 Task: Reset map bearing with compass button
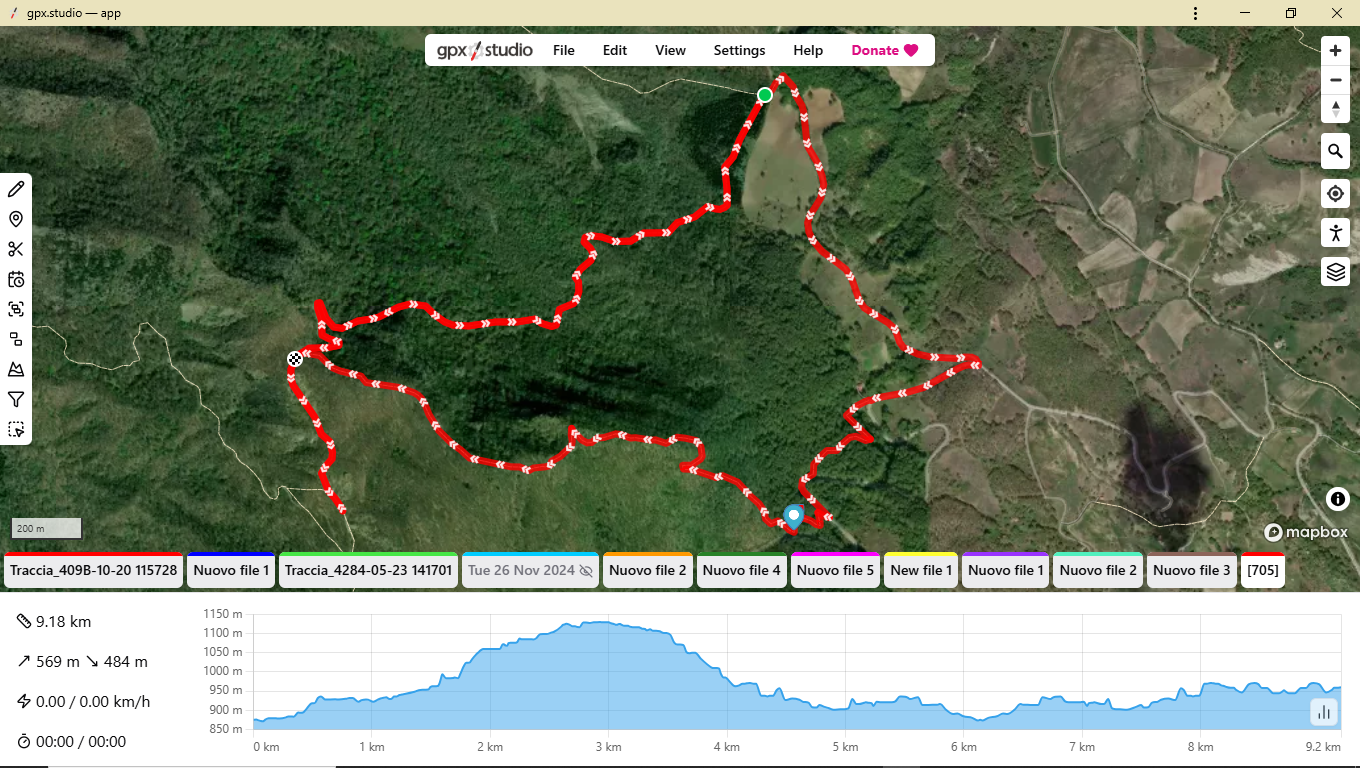click(x=1335, y=108)
